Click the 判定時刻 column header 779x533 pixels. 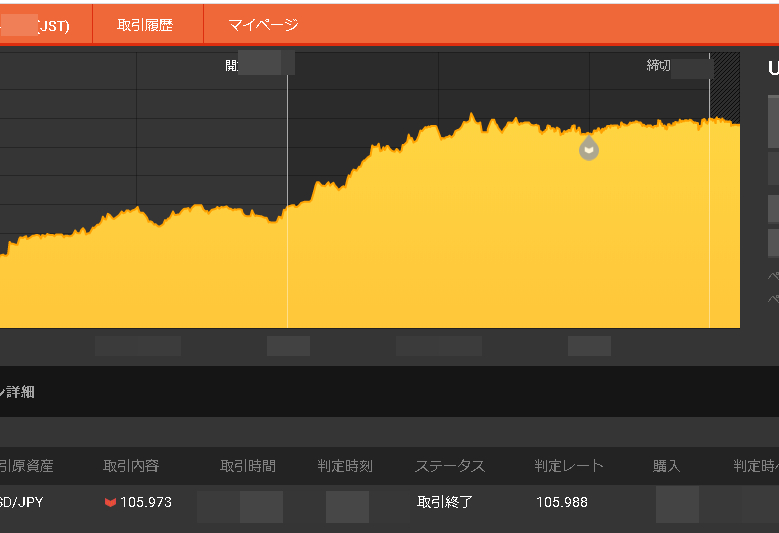pyautogui.click(x=345, y=466)
